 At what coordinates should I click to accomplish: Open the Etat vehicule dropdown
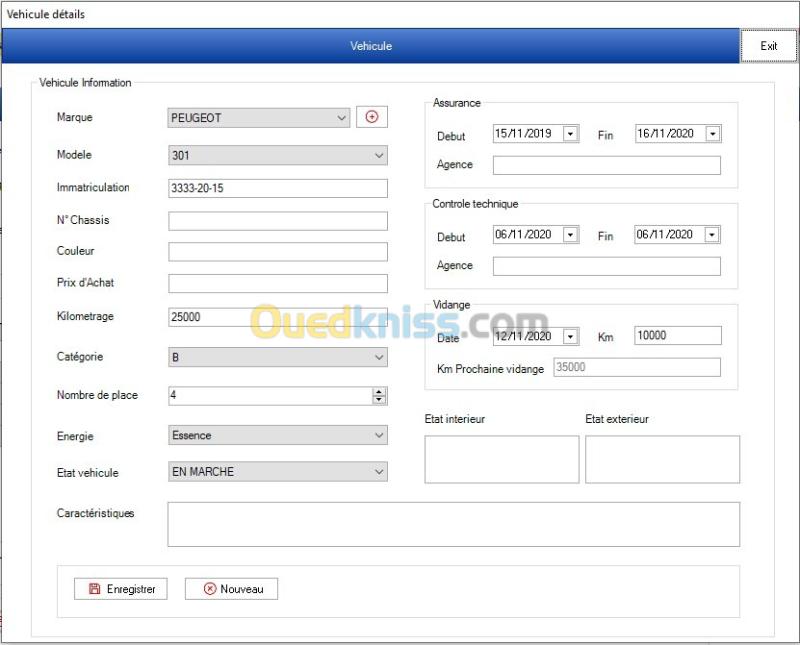[x=278, y=472]
